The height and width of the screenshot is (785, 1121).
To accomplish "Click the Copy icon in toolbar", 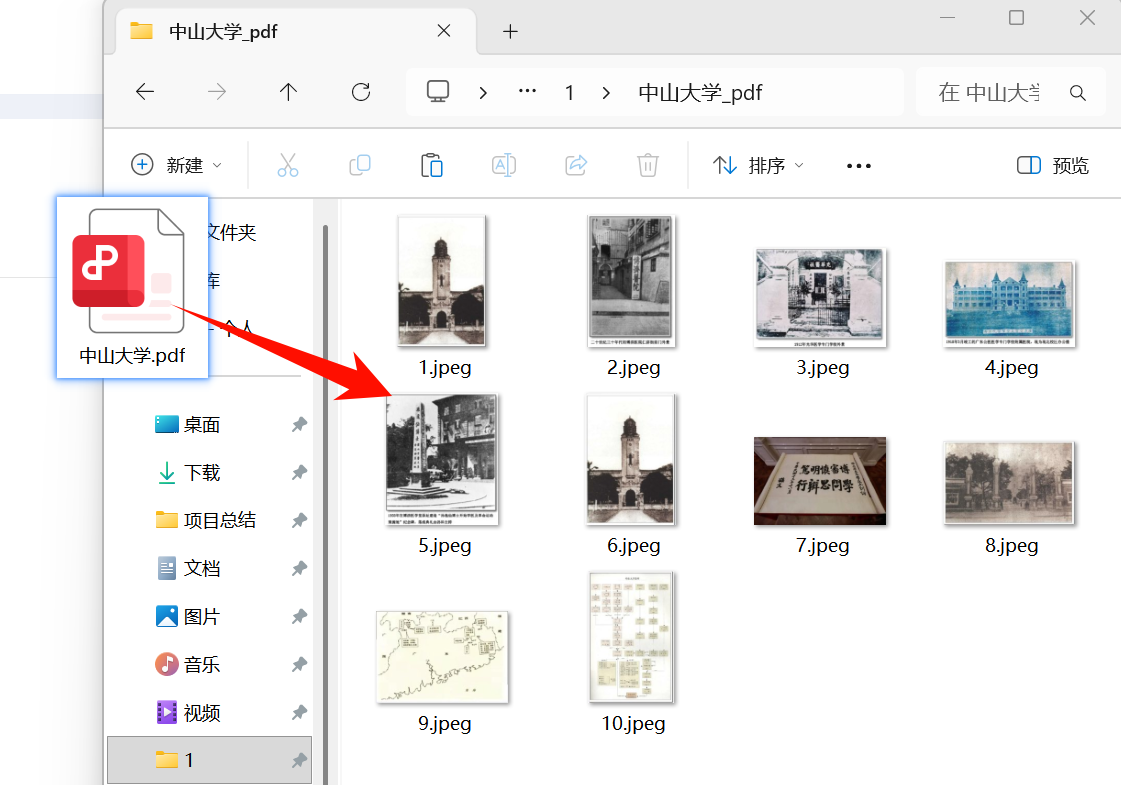I will 360,165.
